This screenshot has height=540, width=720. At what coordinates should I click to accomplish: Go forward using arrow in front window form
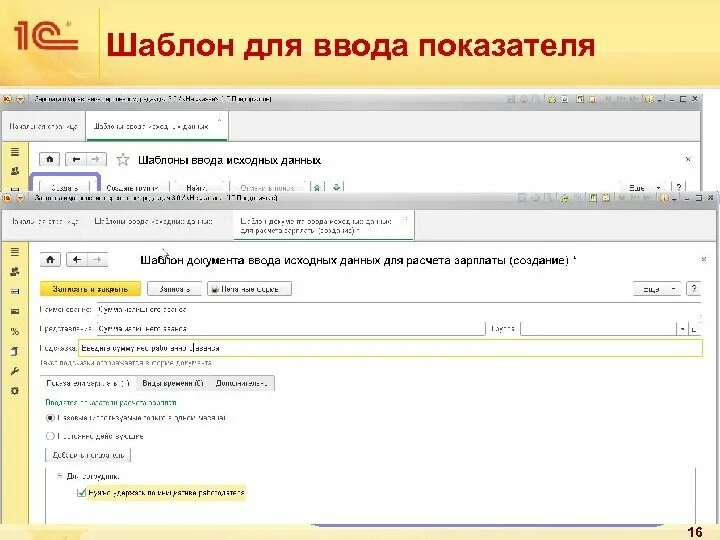[x=97, y=260]
